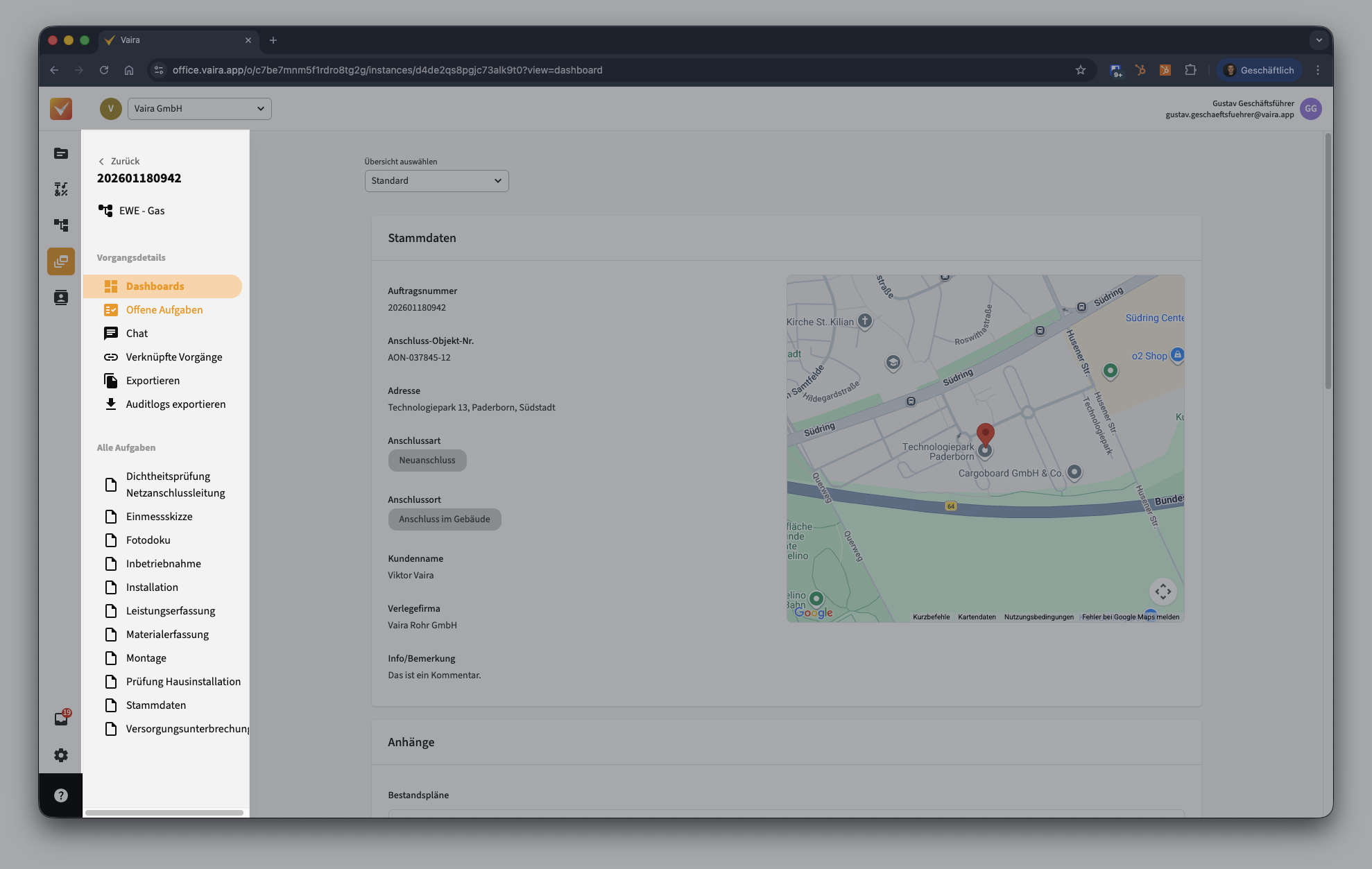Select Offene Aufgaben in sidebar
This screenshot has height=869, width=1372.
point(164,310)
